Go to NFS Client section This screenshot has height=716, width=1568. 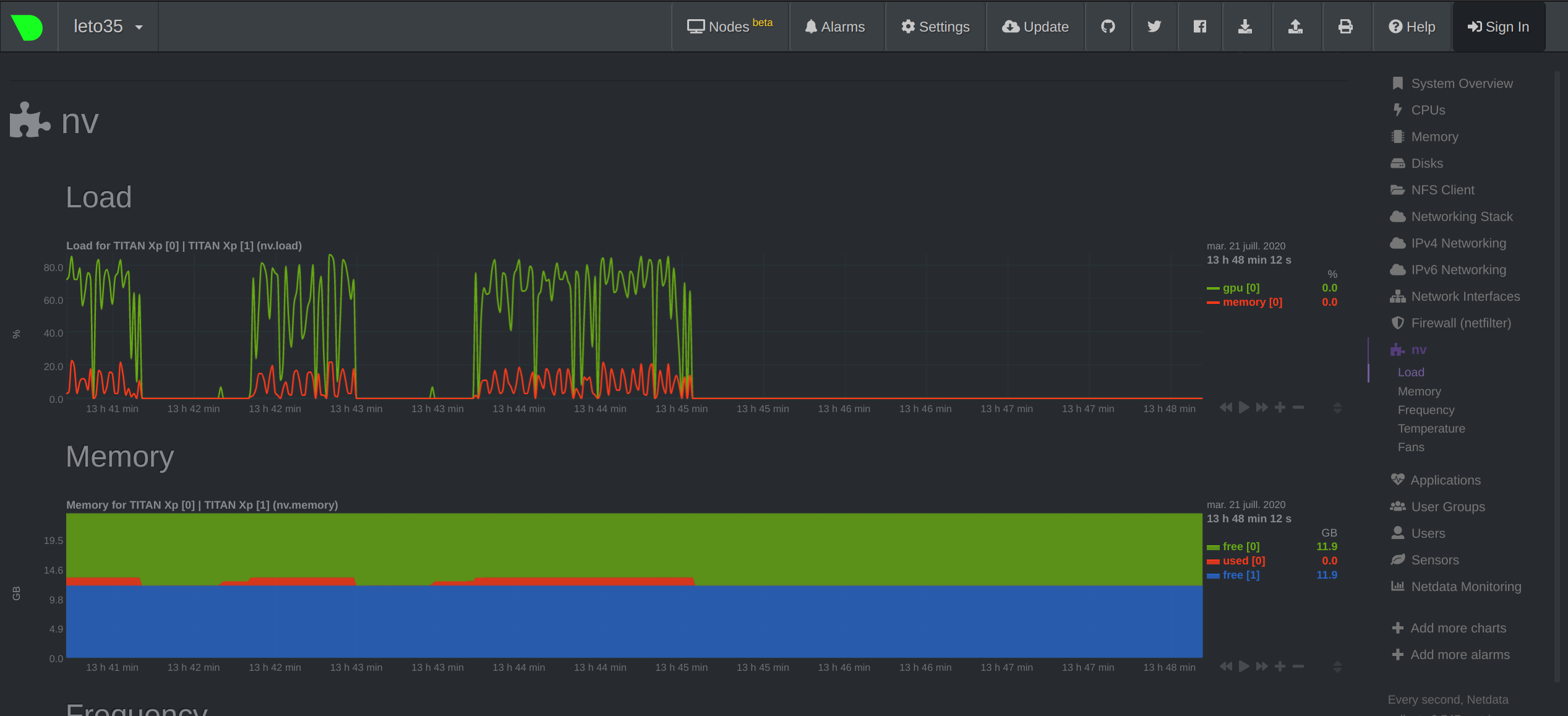click(1433, 190)
